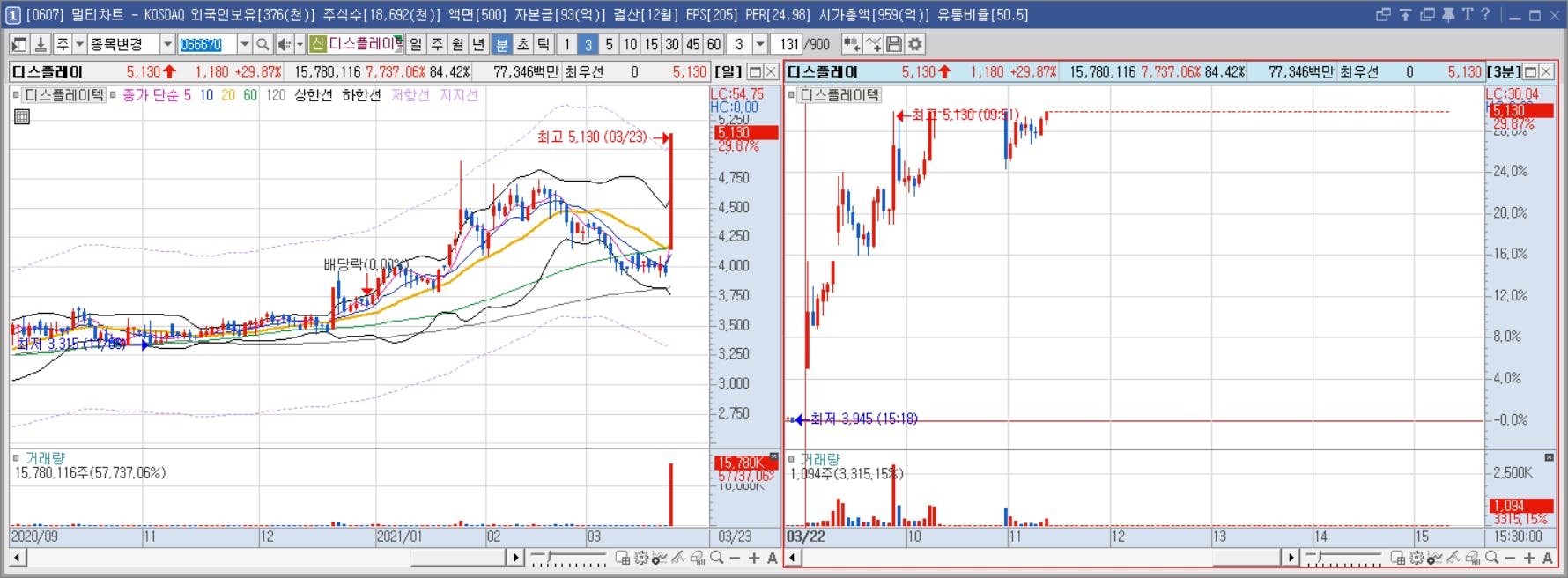Screen dimensions: 1568x578
Task: Select the 틱 tick tab
Action: [x=544, y=44]
